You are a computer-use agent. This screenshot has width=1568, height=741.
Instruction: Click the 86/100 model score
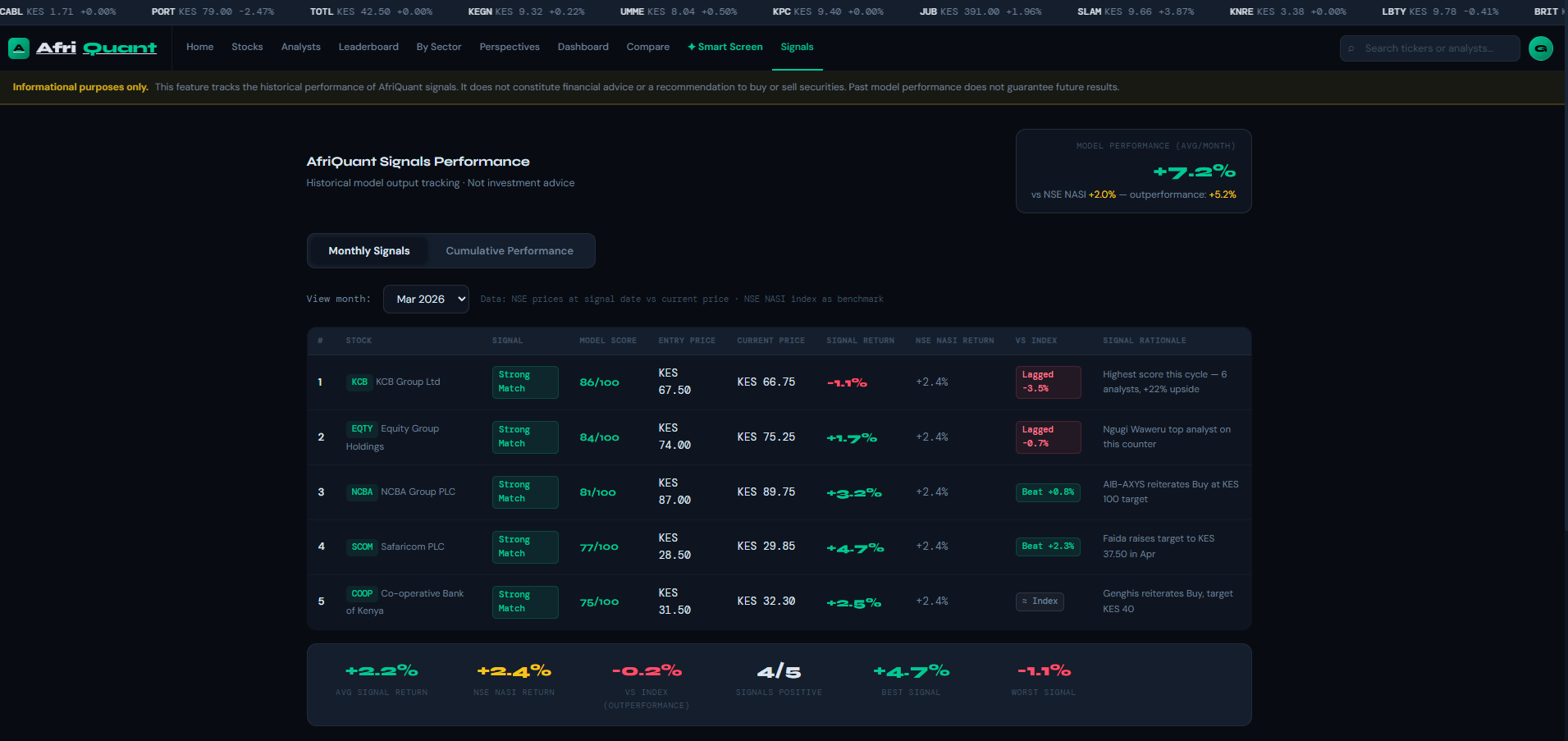(x=599, y=382)
